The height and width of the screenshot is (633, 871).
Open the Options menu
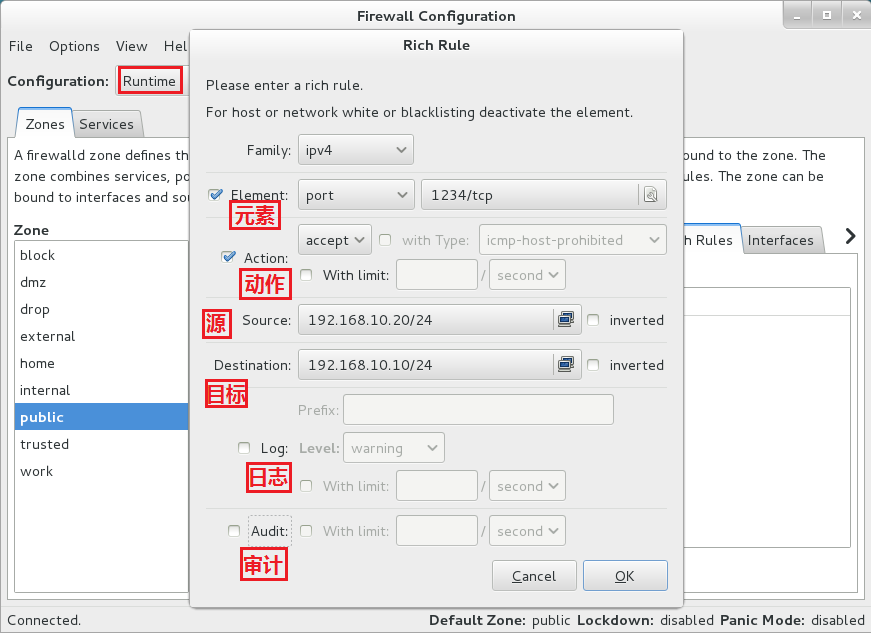74,46
